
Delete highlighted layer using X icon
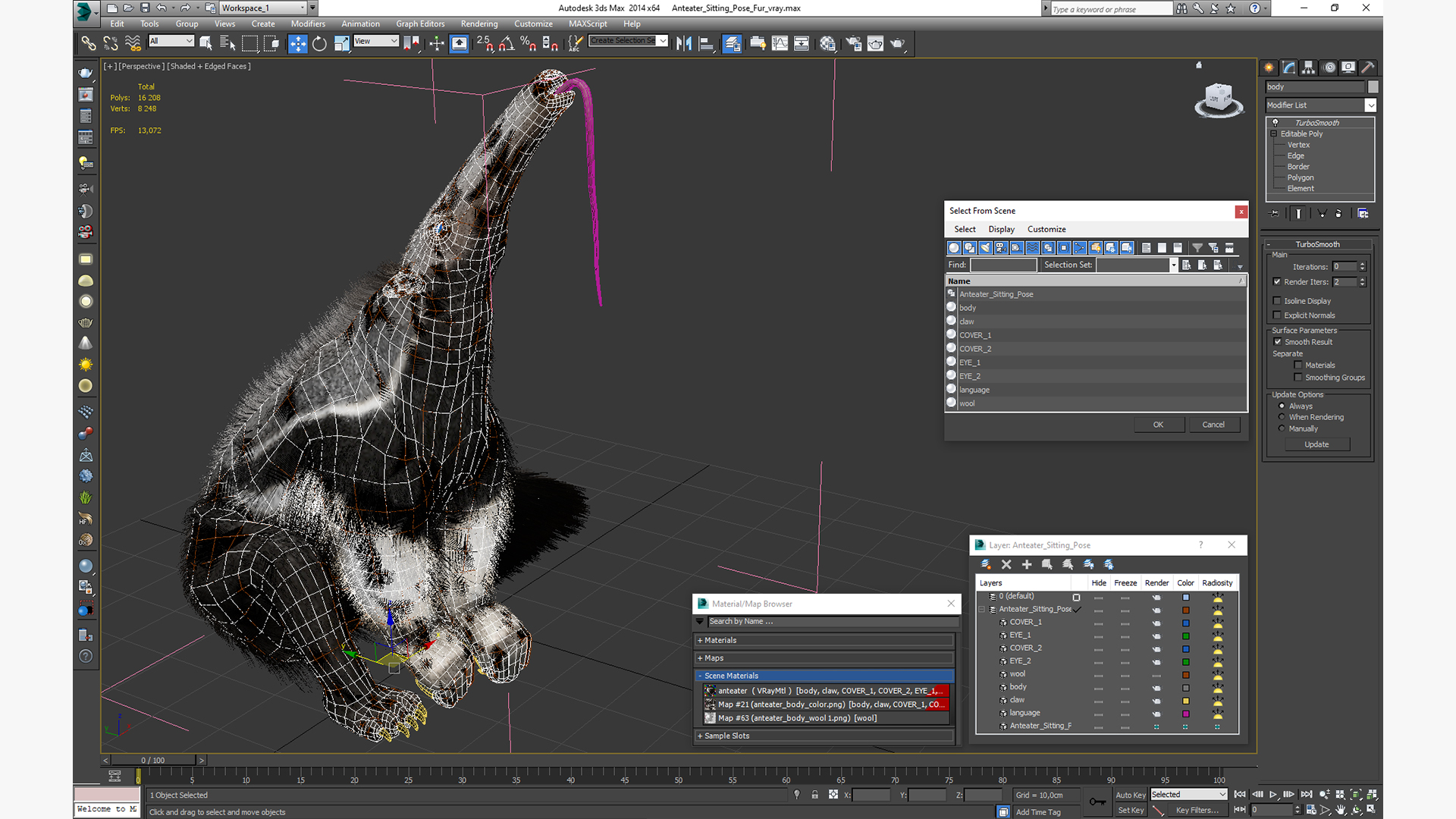1006,564
